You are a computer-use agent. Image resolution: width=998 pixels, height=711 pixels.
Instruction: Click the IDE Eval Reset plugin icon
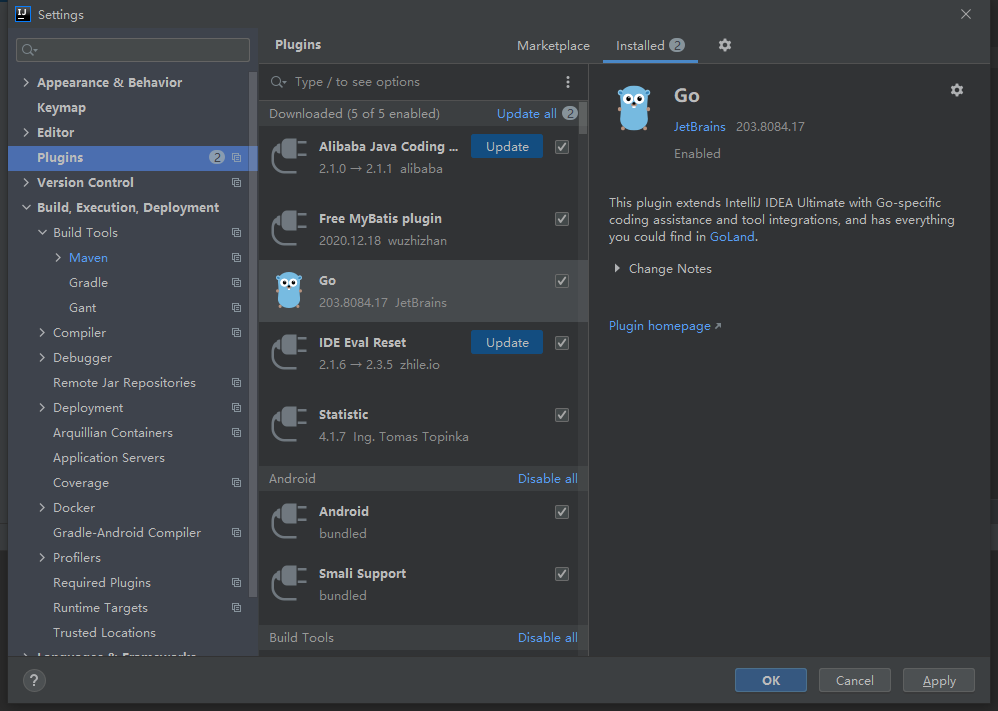click(x=289, y=352)
